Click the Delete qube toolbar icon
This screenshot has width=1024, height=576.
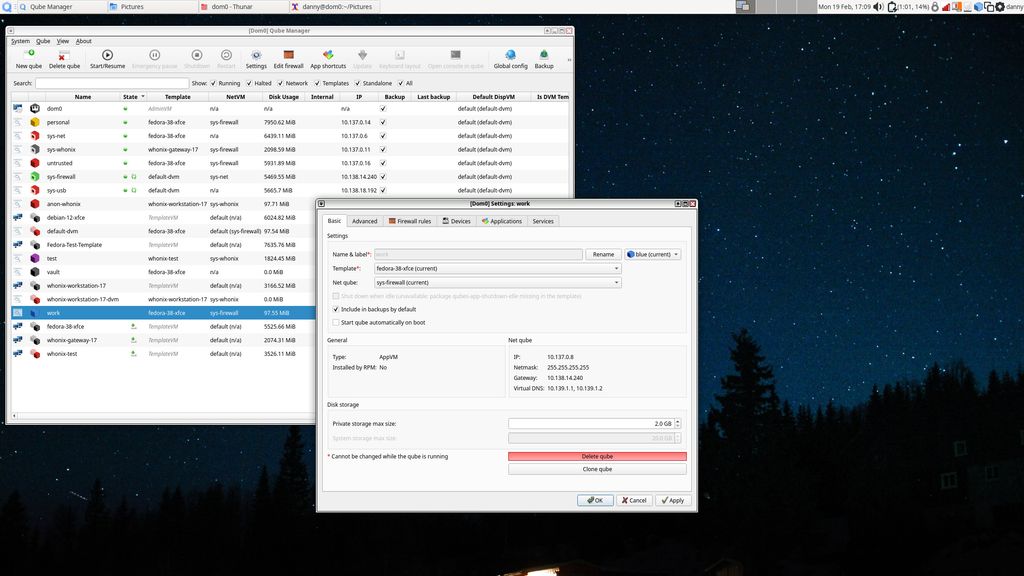coord(64,57)
